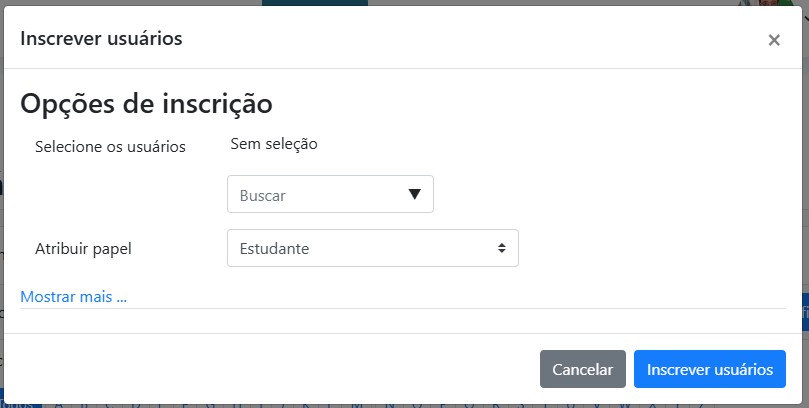Expand the Mostrar mais section

[x=73, y=296]
